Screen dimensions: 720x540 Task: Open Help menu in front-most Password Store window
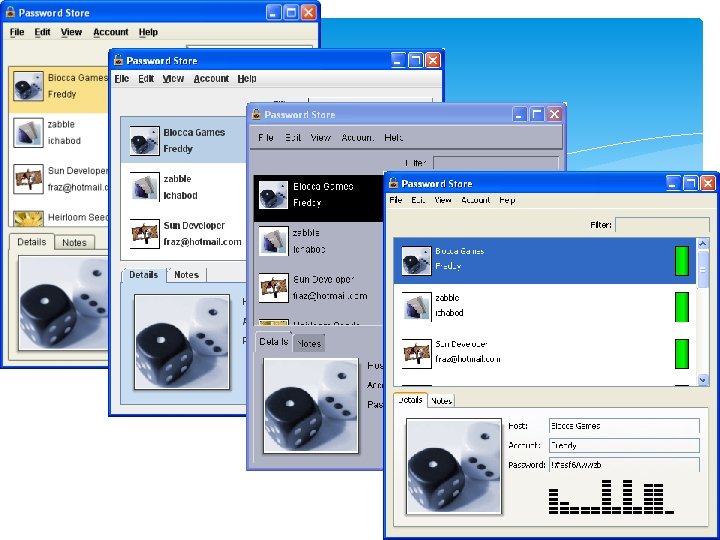507,200
